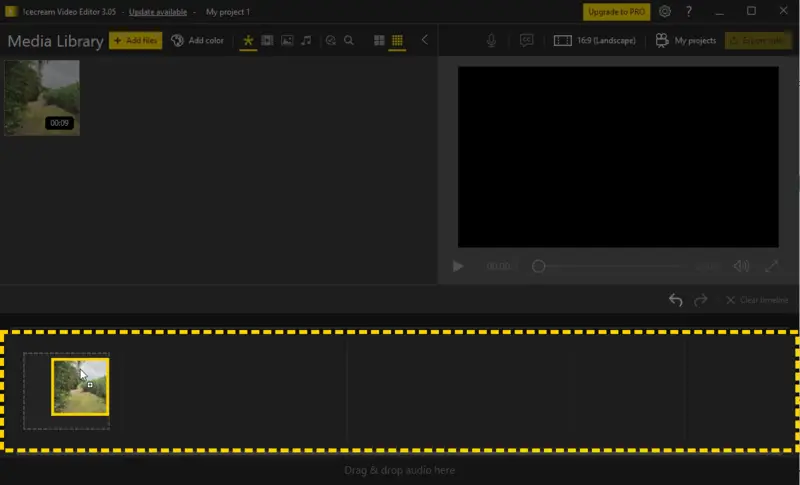Click the My project 1 title
Image resolution: width=800 pixels, height=485 pixels.
click(228, 12)
